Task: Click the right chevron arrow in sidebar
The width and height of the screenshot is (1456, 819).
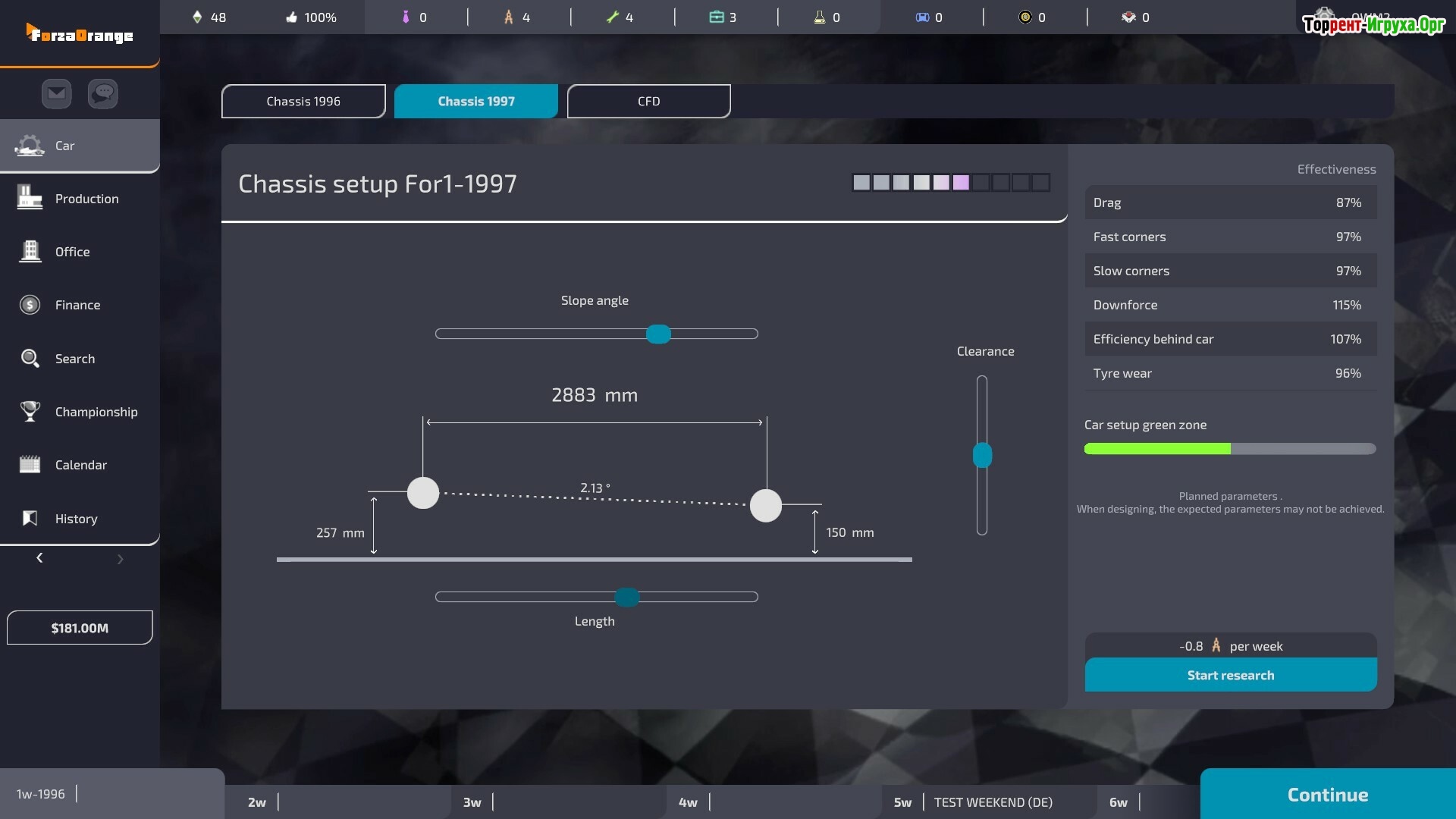Action: [120, 559]
